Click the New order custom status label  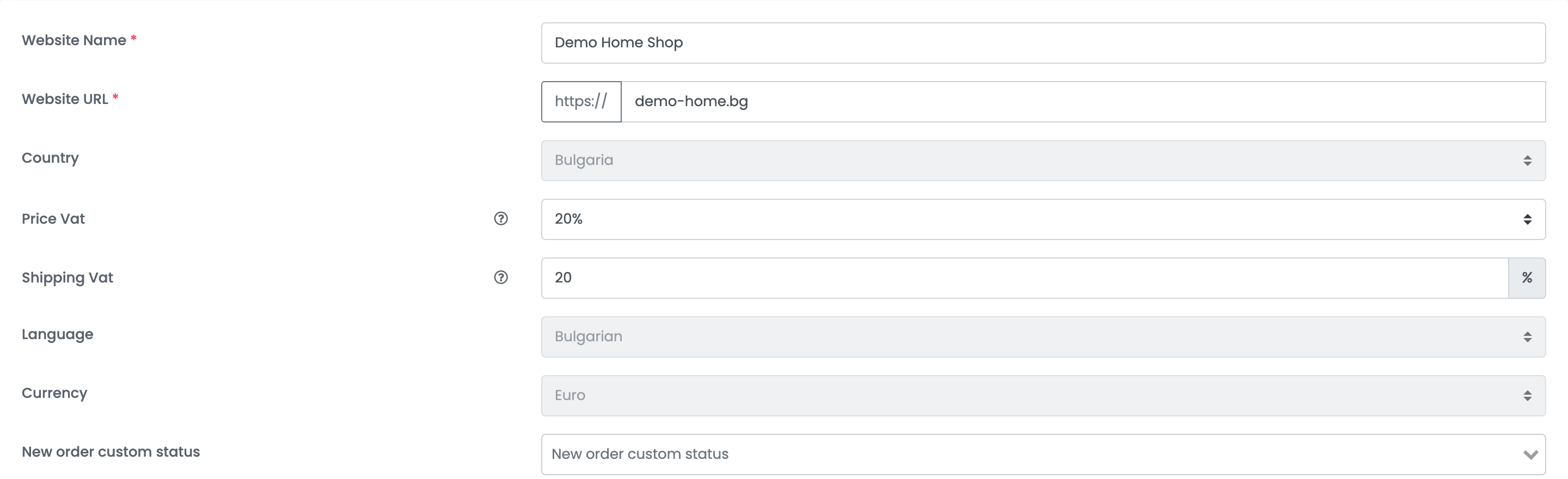click(111, 452)
